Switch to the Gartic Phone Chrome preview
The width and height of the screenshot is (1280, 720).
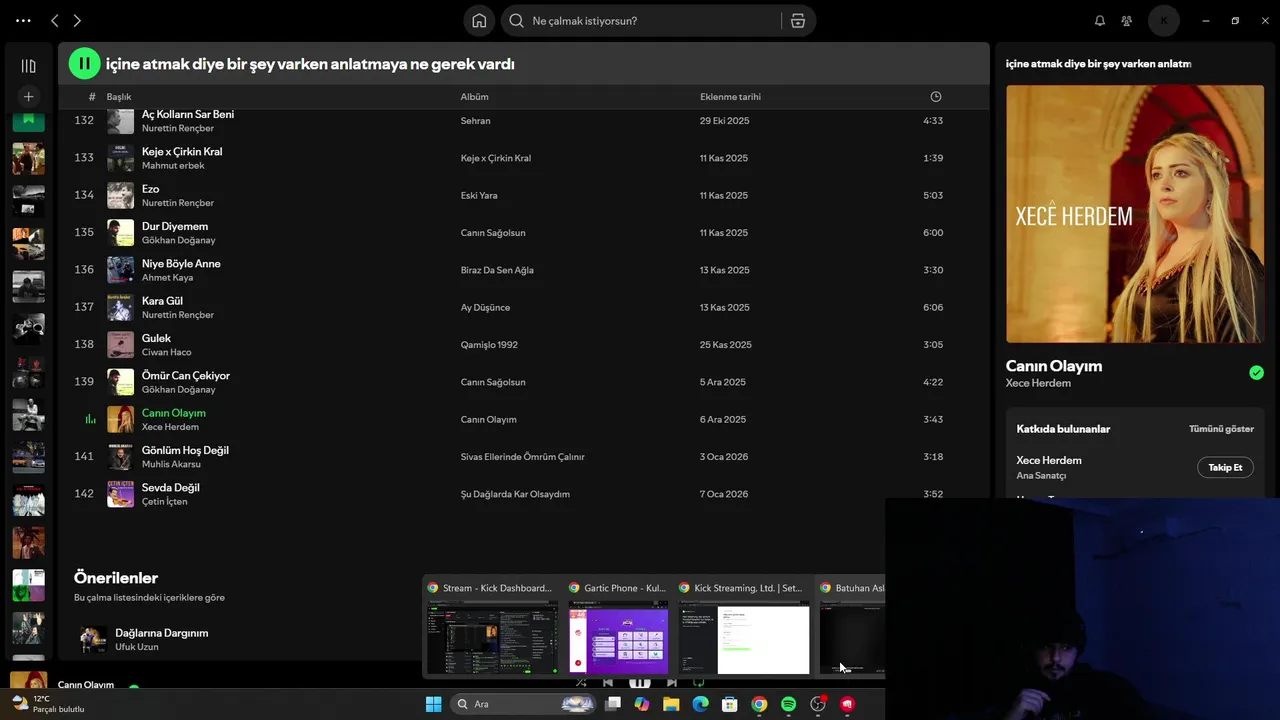(618, 628)
